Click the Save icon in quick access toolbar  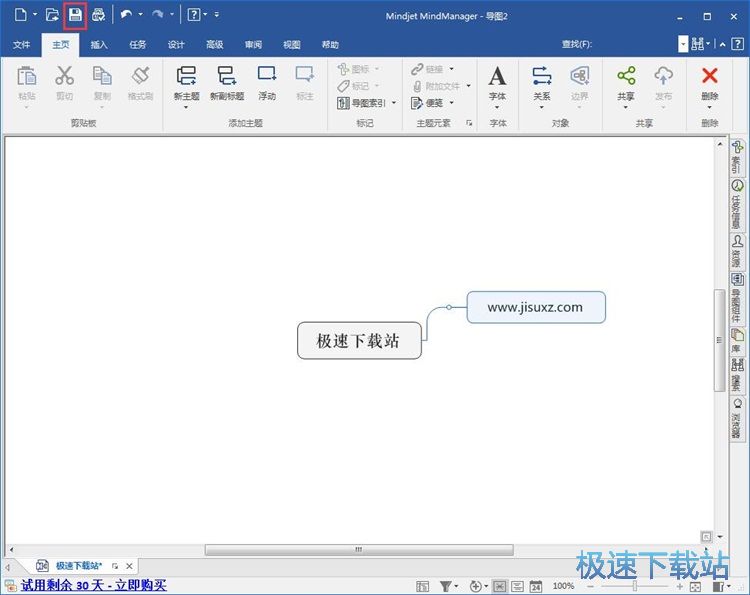[75, 15]
